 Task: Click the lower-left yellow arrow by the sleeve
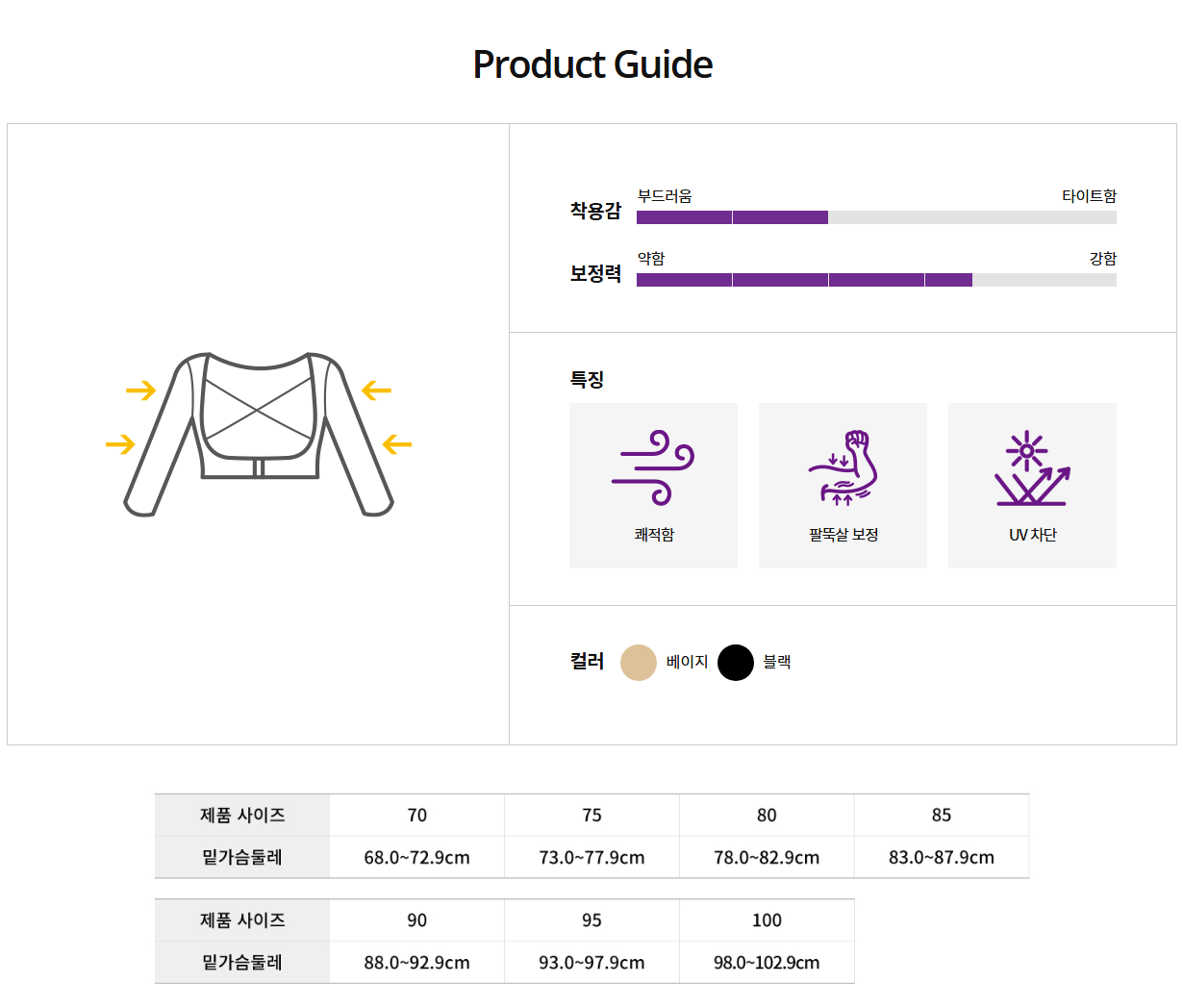tap(120, 444)
